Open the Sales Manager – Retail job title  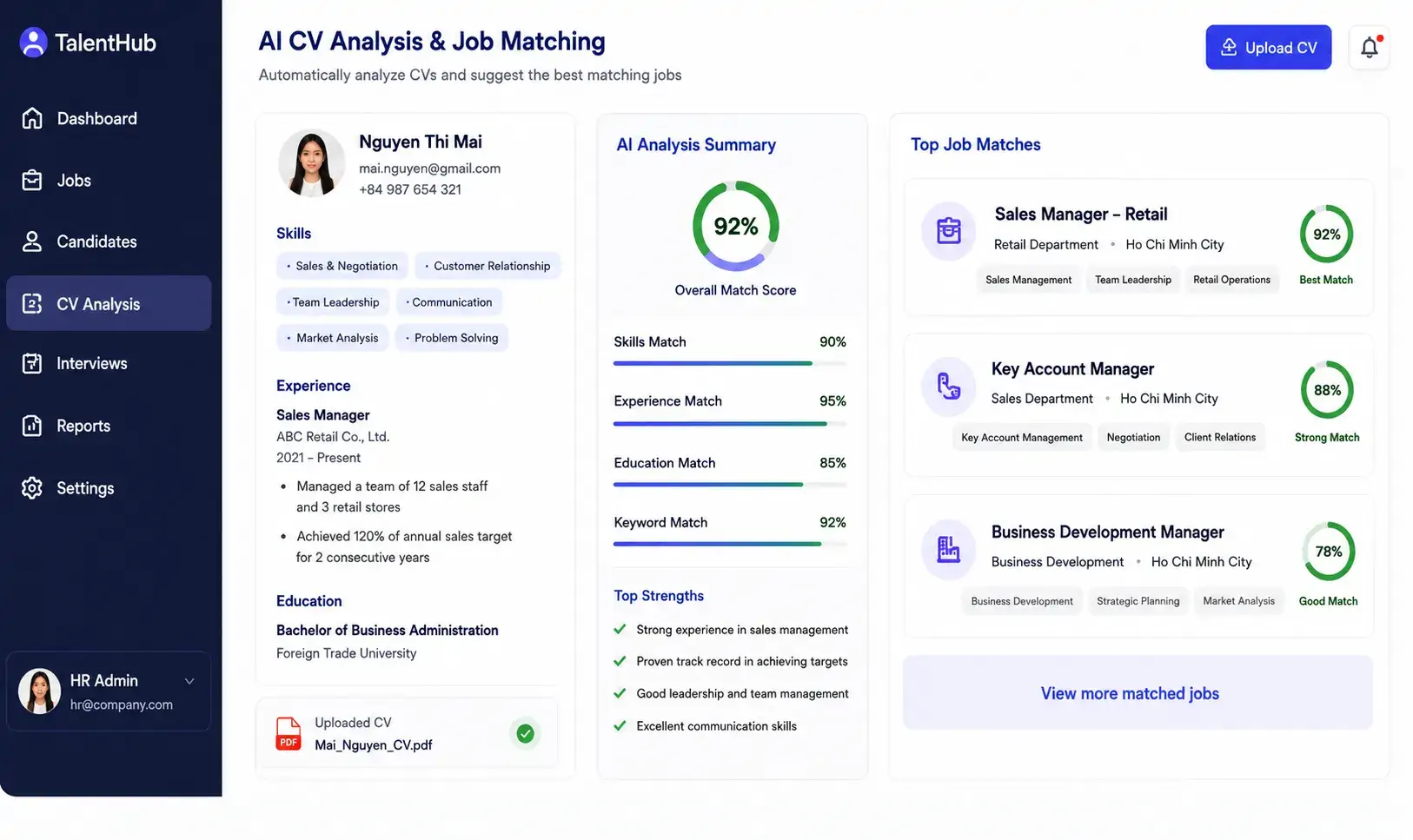point(1080,214)
